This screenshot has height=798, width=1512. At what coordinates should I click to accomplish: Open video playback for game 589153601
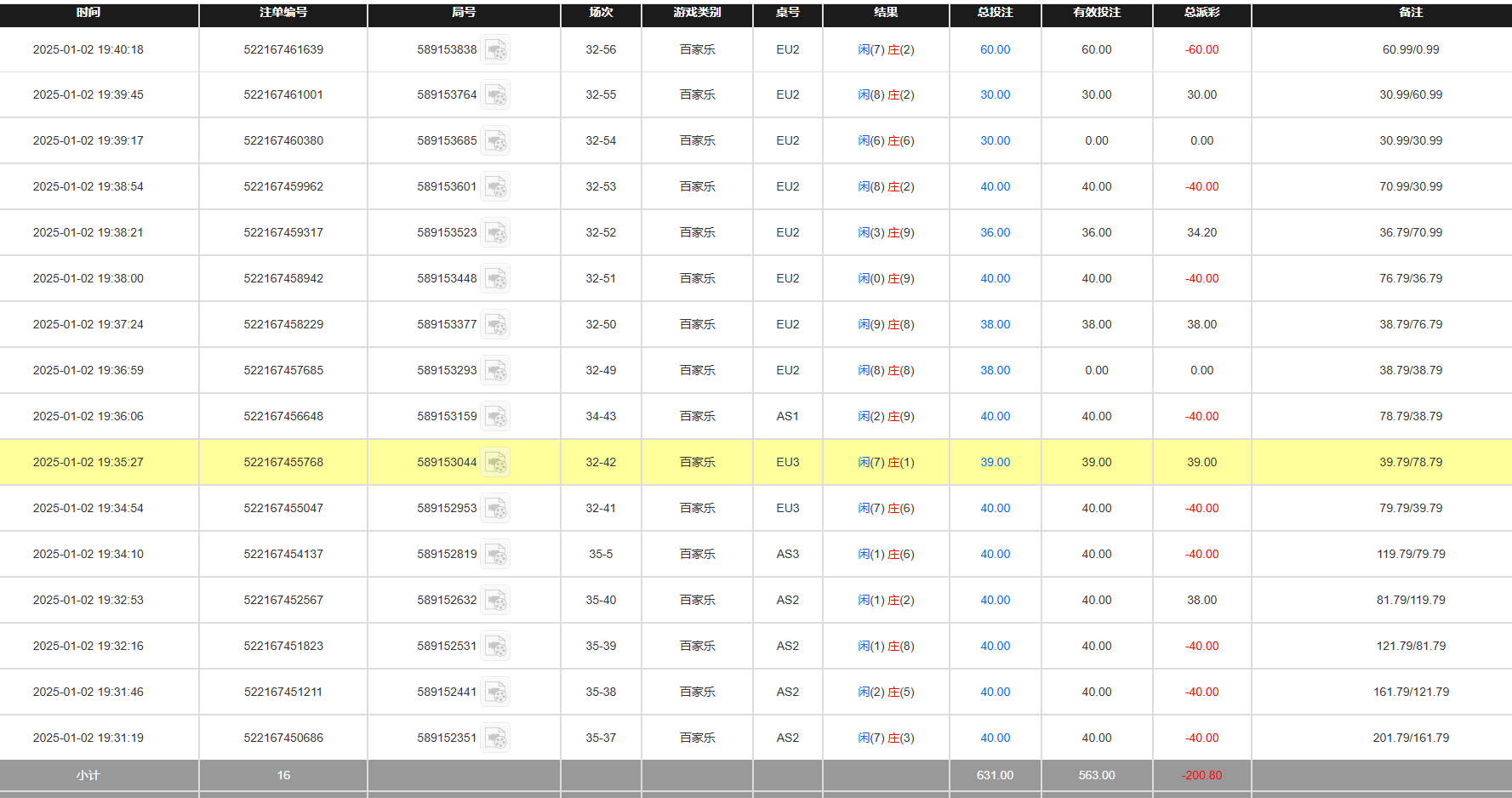coord(496,186)
